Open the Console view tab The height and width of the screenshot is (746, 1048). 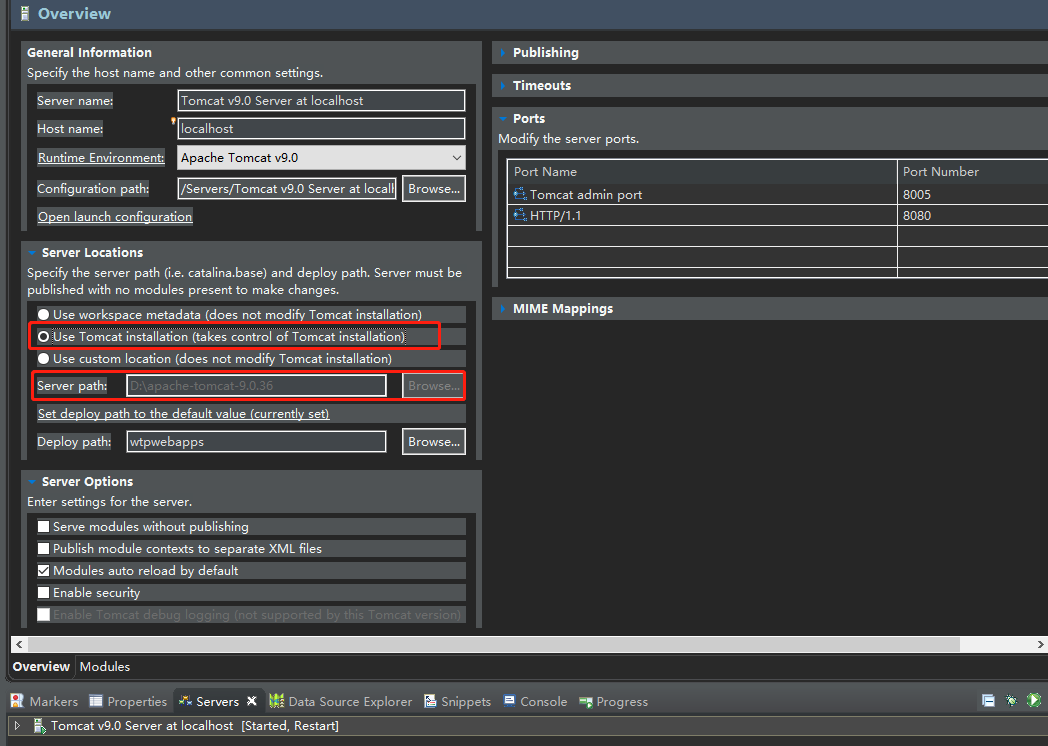(x=535, y=701)
